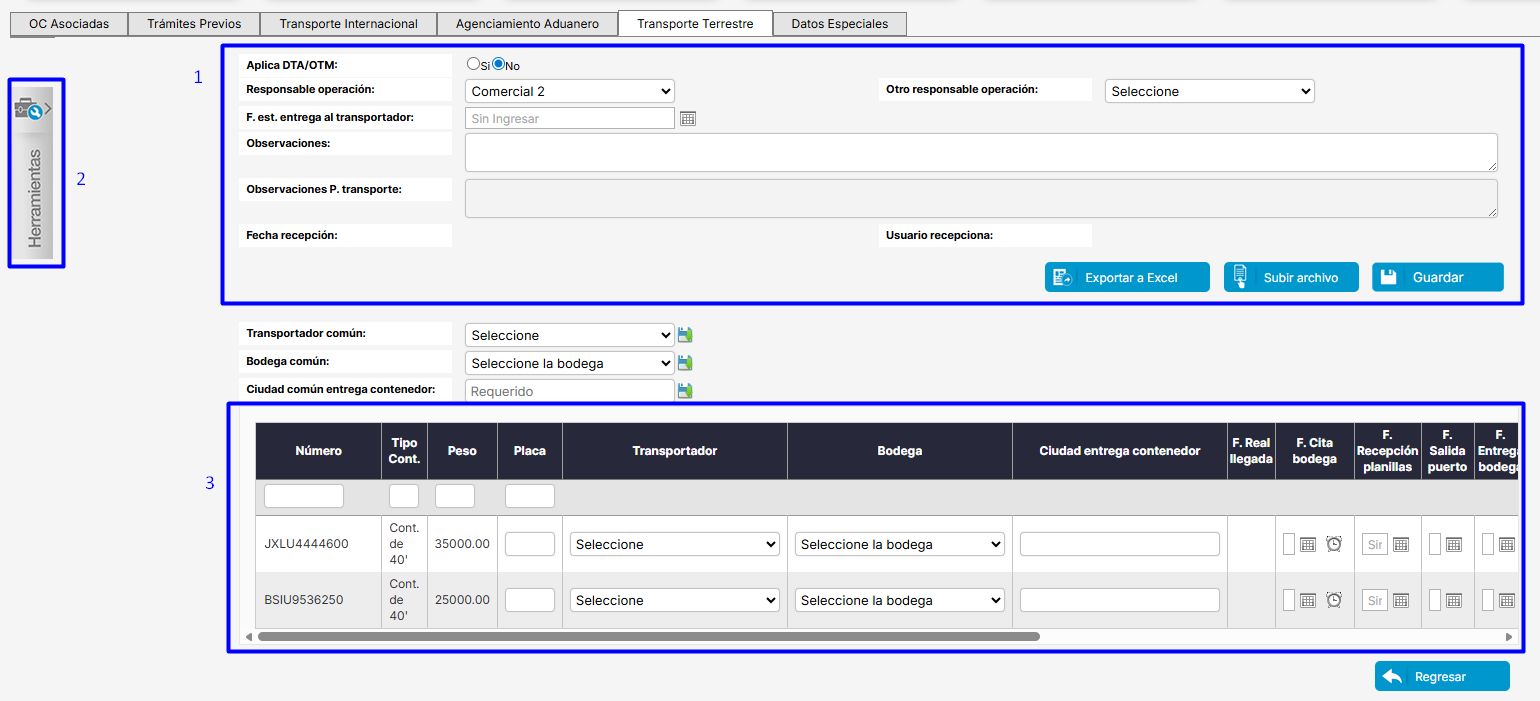Open Responsable operación dropdown

(570, 91)
